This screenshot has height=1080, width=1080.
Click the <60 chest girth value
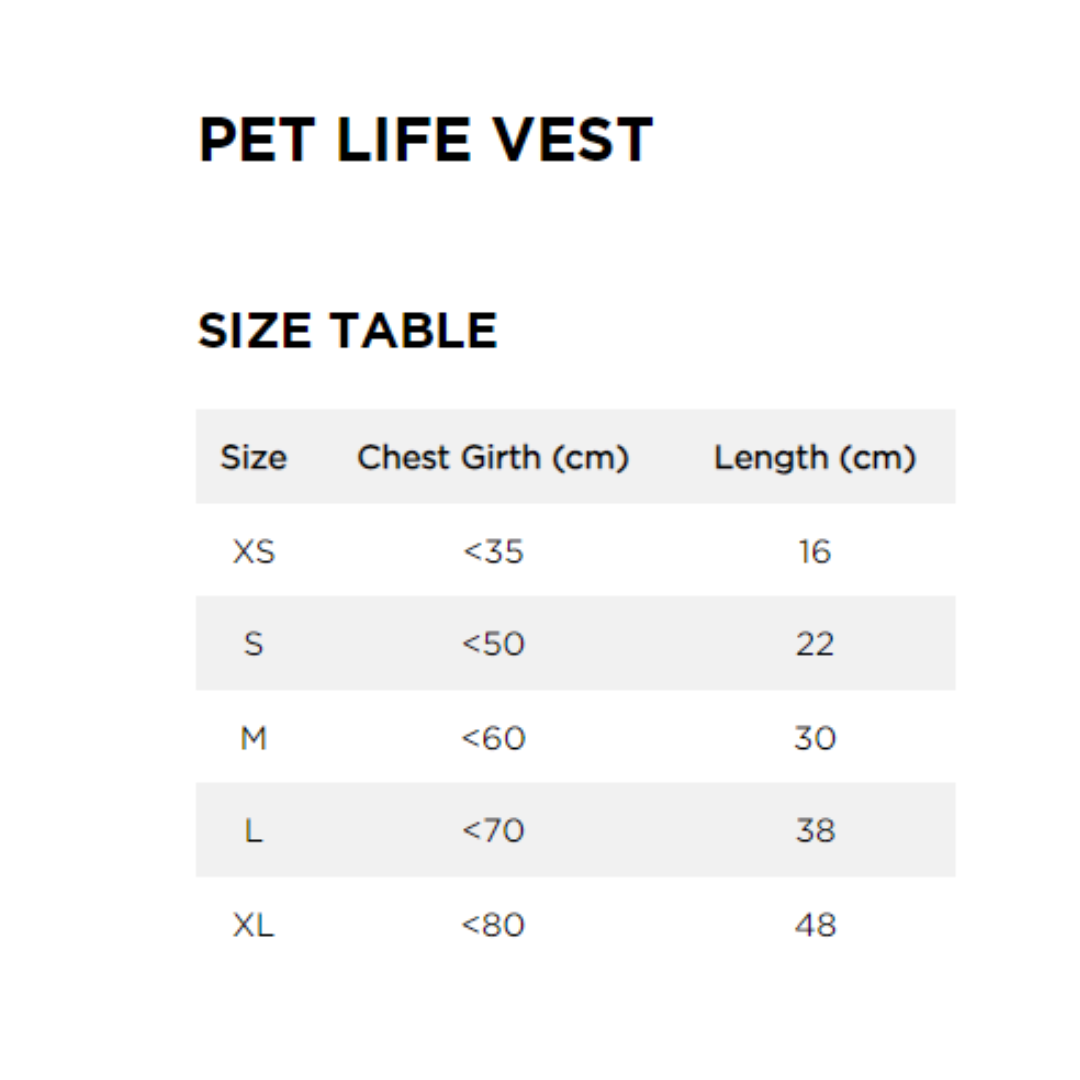click(493, 738)
